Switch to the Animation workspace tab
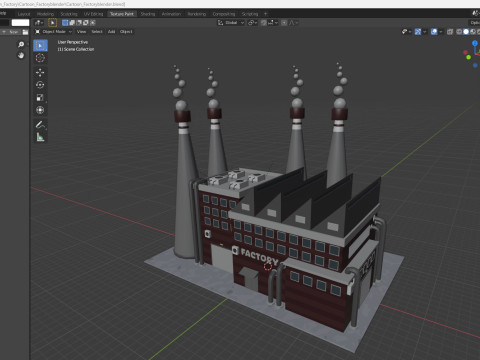480x360 pixels. point(171,14)
